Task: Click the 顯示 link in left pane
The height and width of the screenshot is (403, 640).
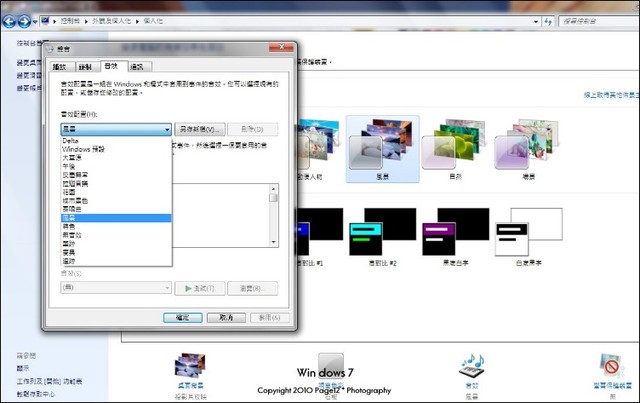Action: click(23, 368)
